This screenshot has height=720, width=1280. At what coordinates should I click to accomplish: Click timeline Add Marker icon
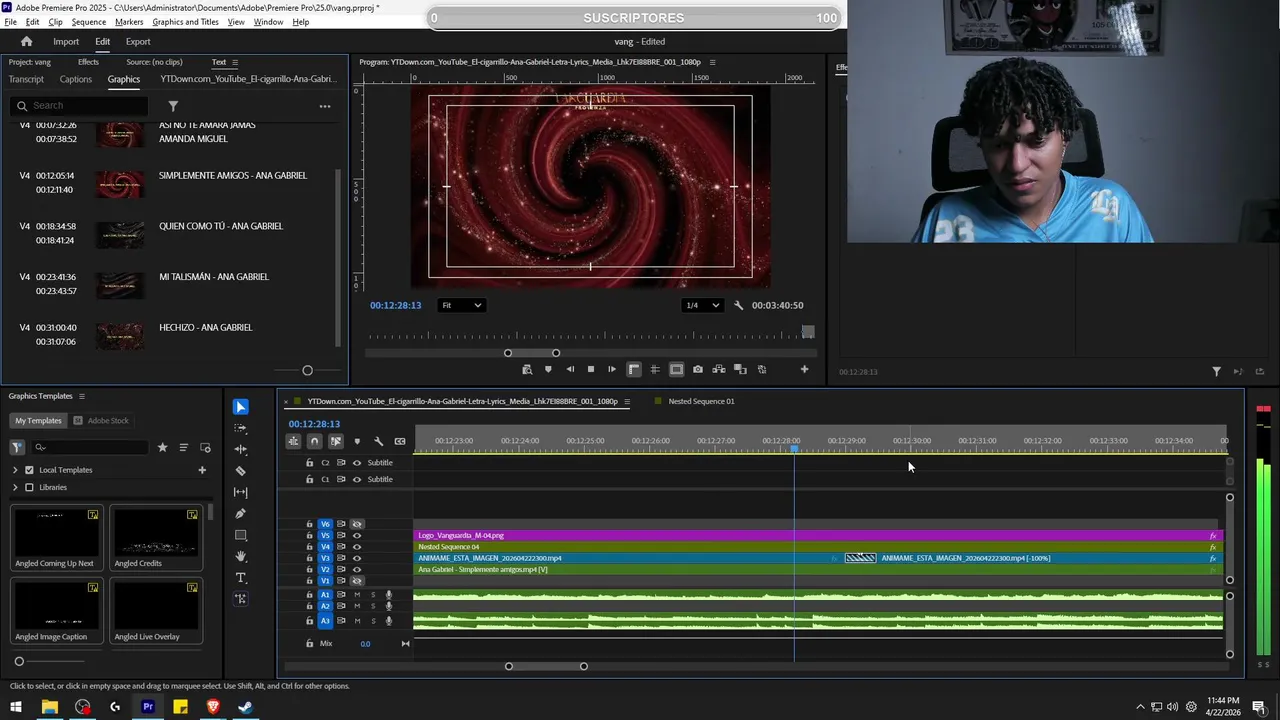(x=357, y=441)
